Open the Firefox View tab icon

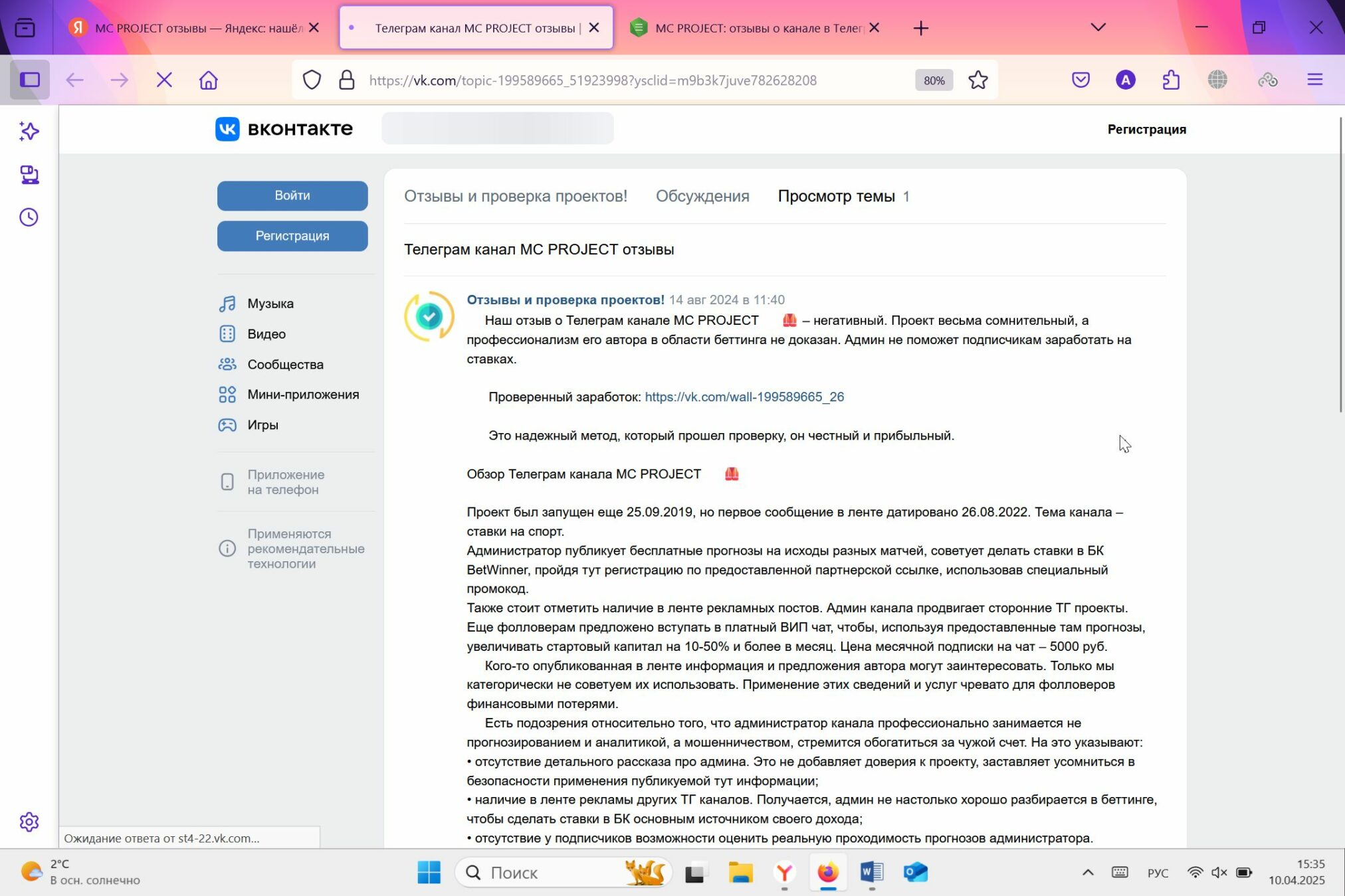click(x=25, y=28)
